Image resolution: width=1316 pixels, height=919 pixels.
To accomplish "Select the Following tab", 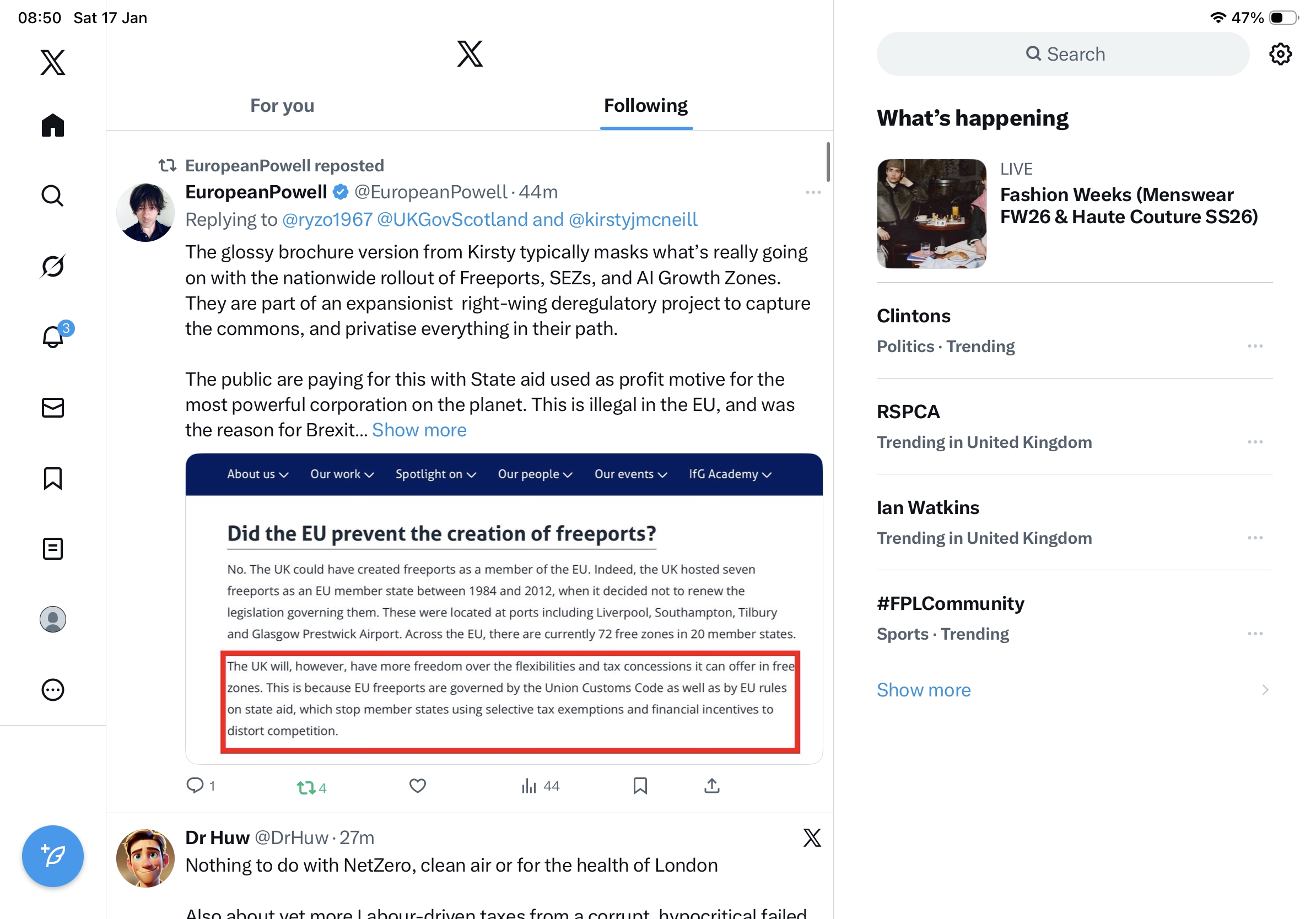I will coord(645,105).
